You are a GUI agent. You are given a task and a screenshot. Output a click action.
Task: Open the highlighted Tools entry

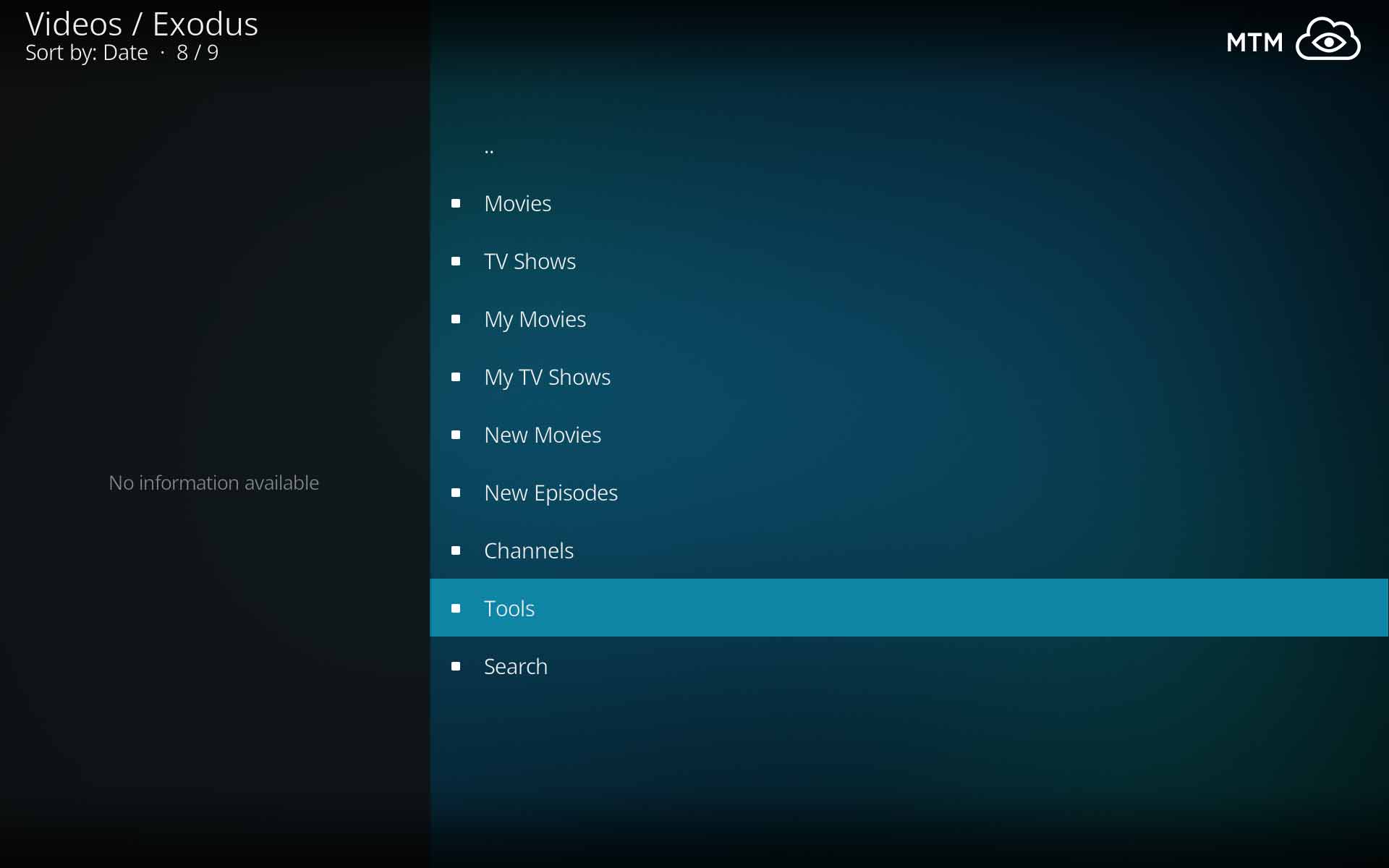(909, 608)
